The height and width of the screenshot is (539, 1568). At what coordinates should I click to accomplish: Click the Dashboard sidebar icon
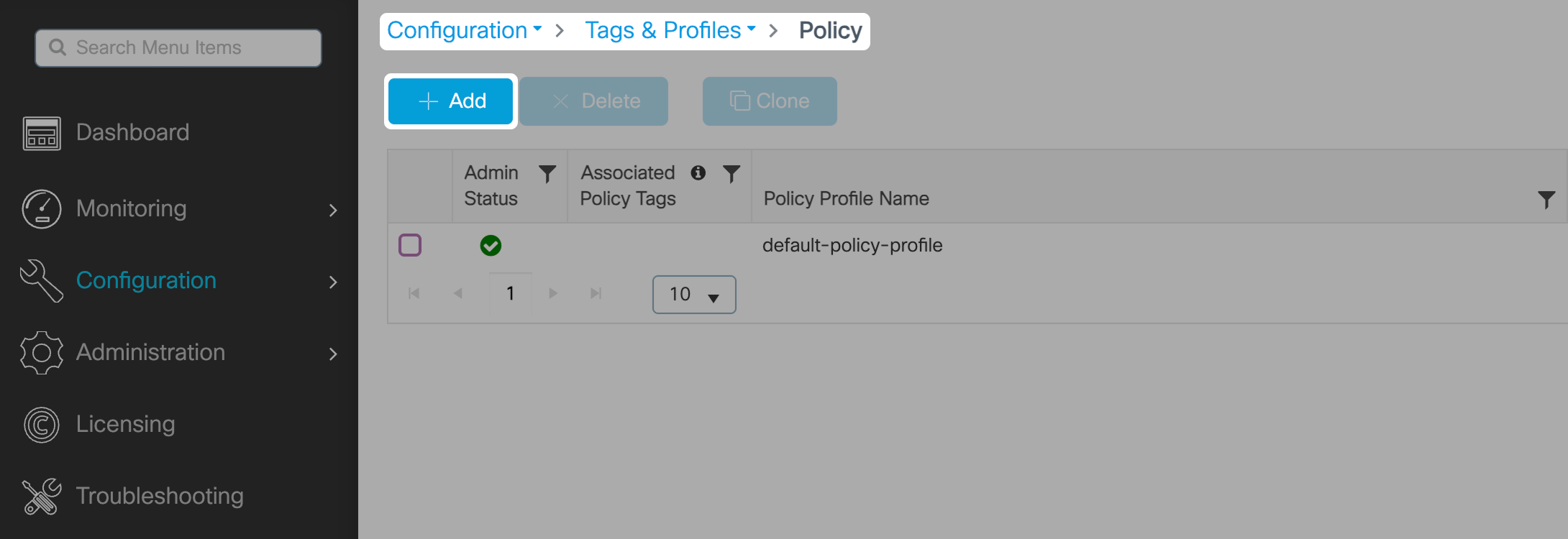tap(42, 133)
